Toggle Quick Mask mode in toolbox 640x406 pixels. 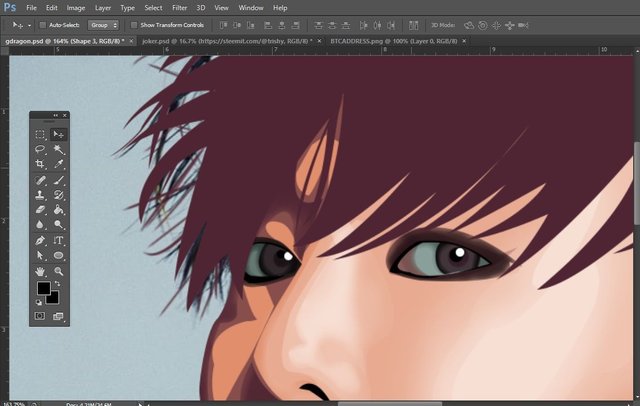(40, 316)
